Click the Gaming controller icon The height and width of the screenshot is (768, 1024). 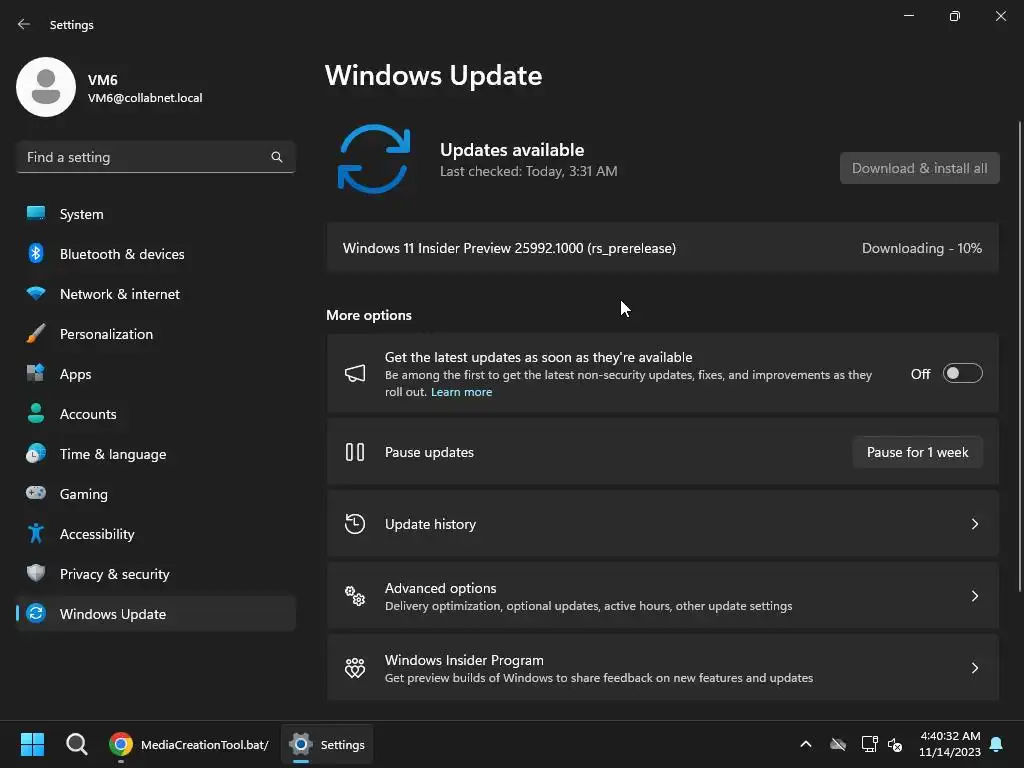tap(36, 493)
